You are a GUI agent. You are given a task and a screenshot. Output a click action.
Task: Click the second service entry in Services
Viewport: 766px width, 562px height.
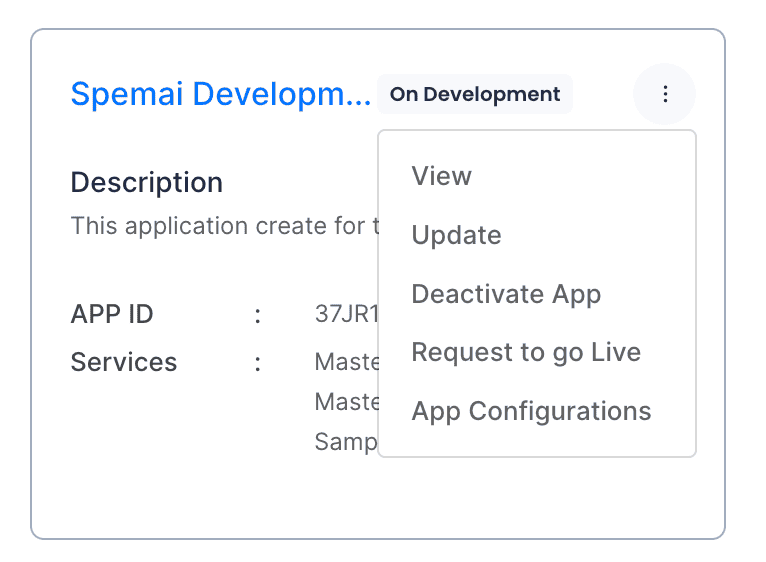[x=346, y=401]
